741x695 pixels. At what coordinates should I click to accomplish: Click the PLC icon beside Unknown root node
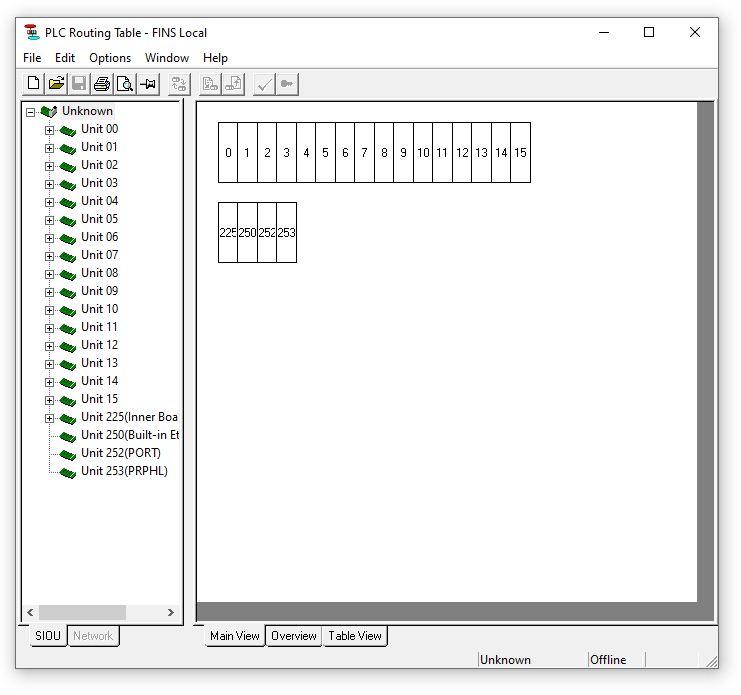[49, 112]
